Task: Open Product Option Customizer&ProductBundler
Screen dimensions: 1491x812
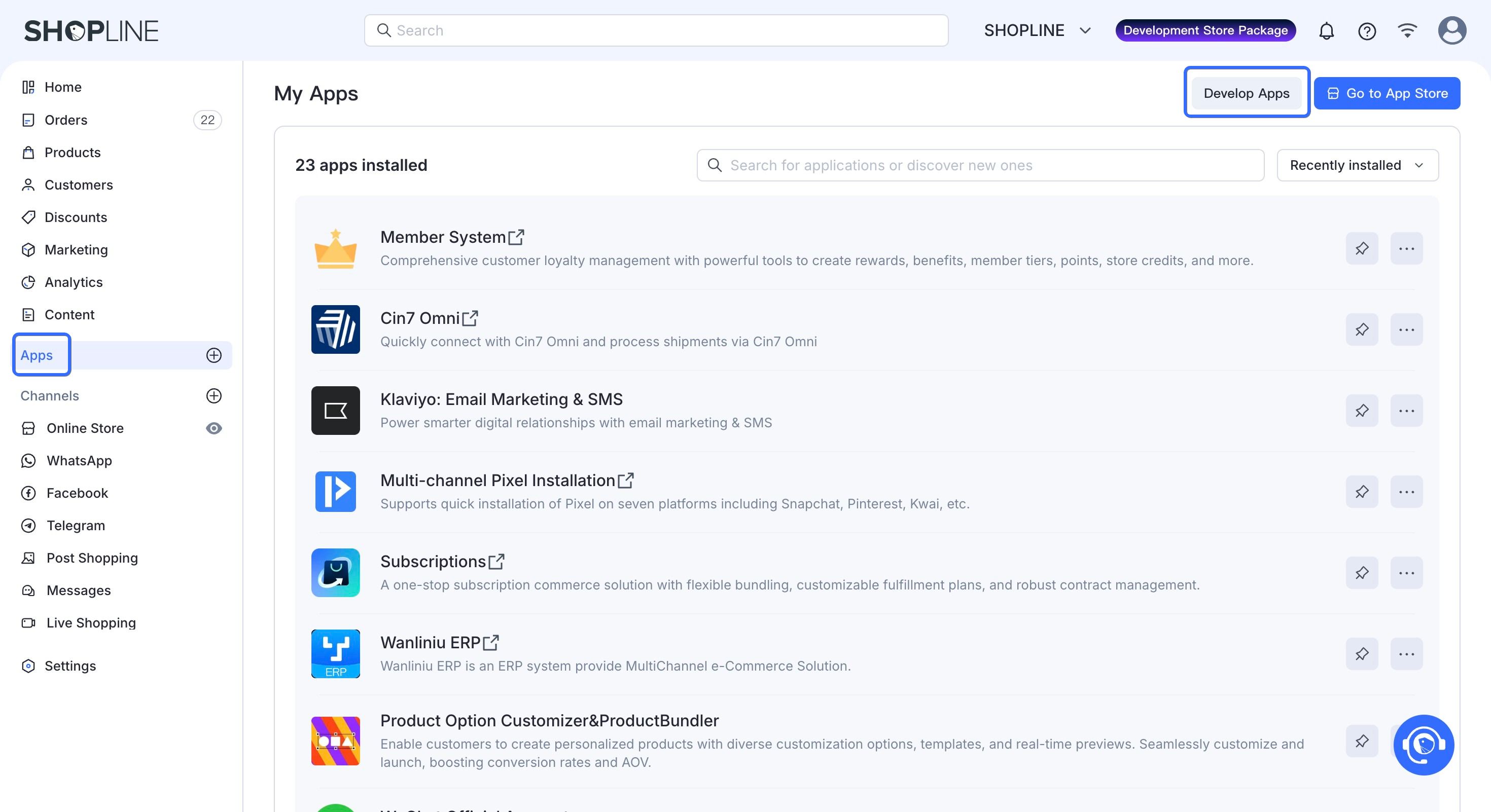Action: click(x=549, y=721)
